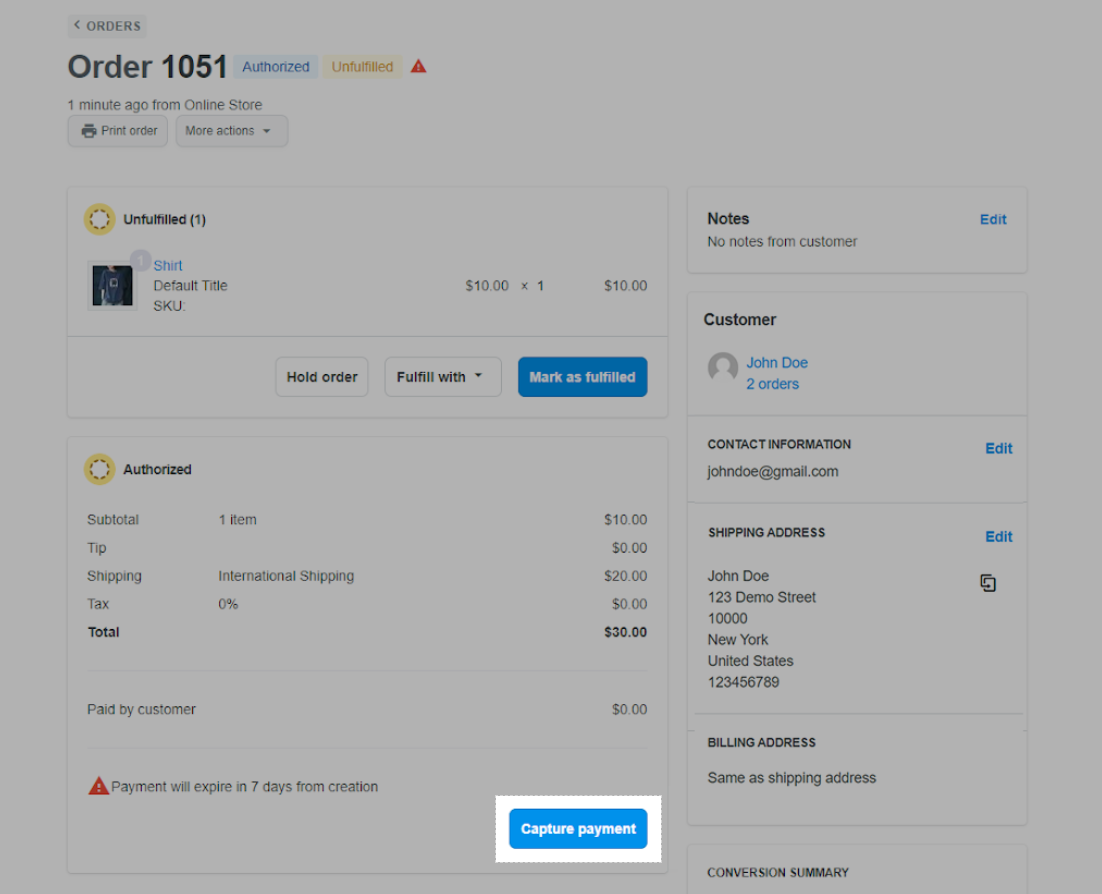Click the Capture payment button
1102x894 pixels.
pos(578,829)
